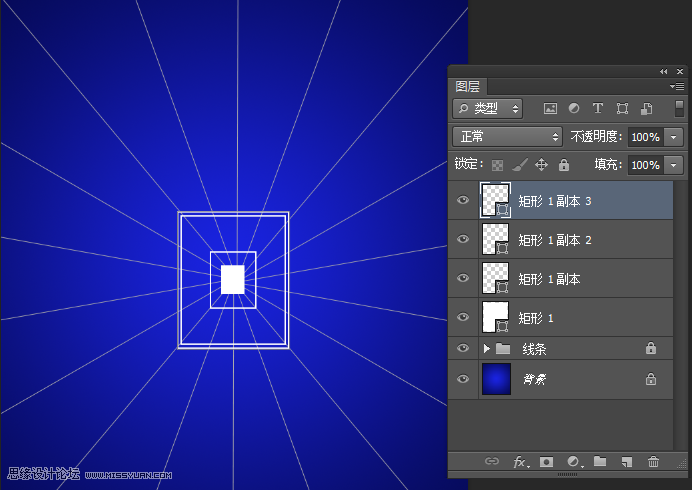Viewport: 692px width, 490px height.
Task: Select layer name 矩形 1 副本
Action: click(549, 279)
